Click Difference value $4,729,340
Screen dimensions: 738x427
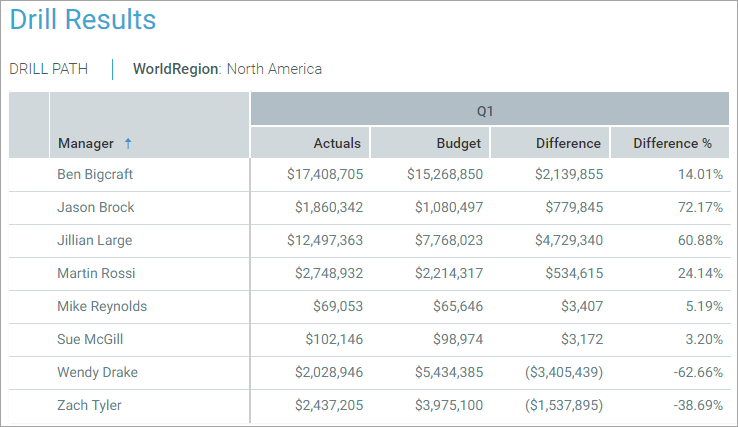tap(569, 240)
